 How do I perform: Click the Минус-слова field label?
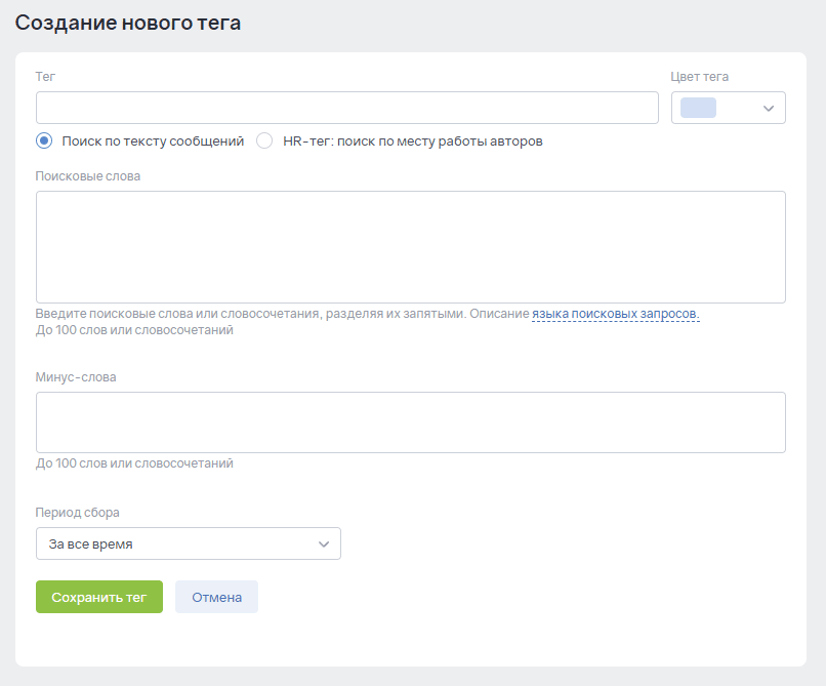pyautogui.click(x=76, y=377)
